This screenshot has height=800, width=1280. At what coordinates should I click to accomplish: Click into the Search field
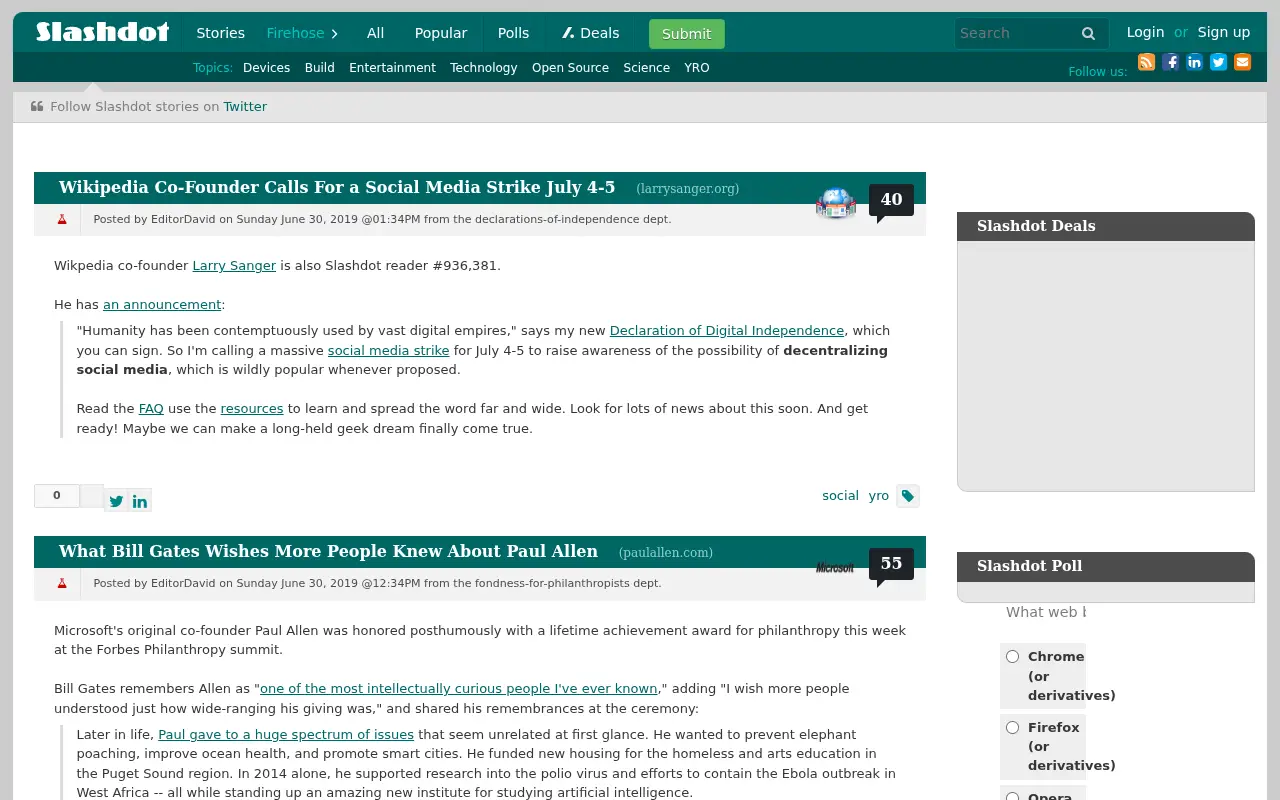1015,33
